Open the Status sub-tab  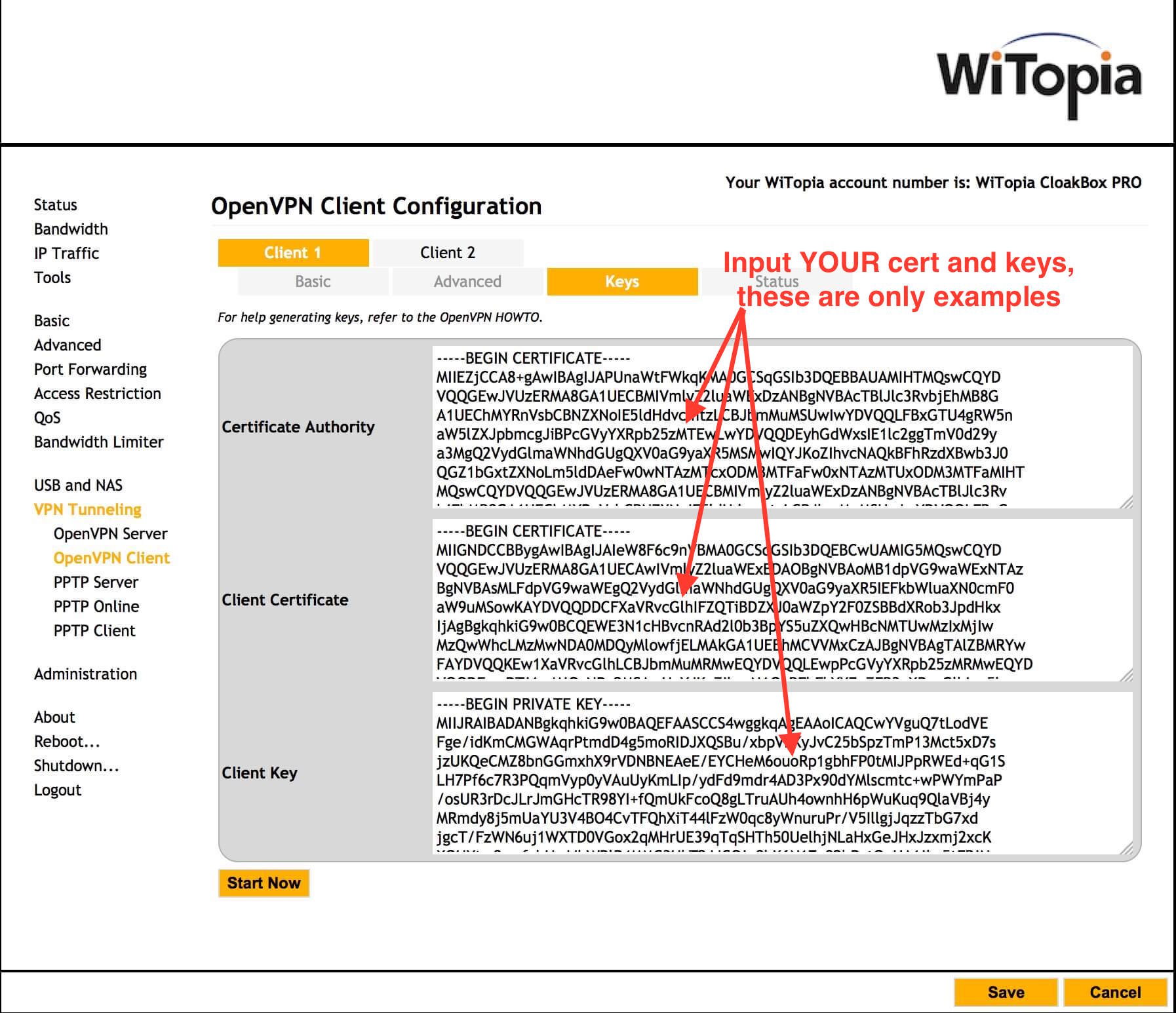[777, 282]
